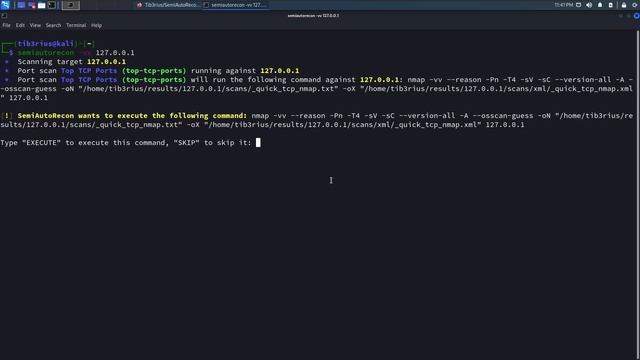Open the View menu
Screen dimensions: 640x360
(35, 25)
